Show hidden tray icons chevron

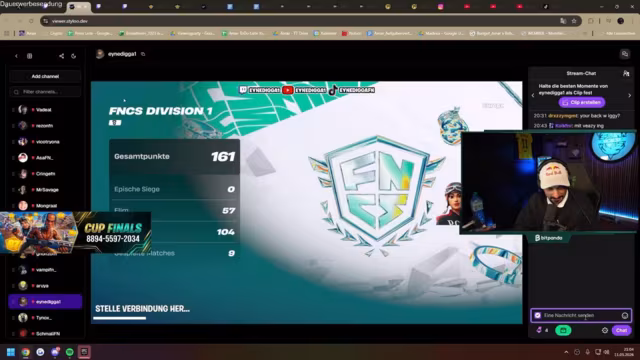(566, 352)
